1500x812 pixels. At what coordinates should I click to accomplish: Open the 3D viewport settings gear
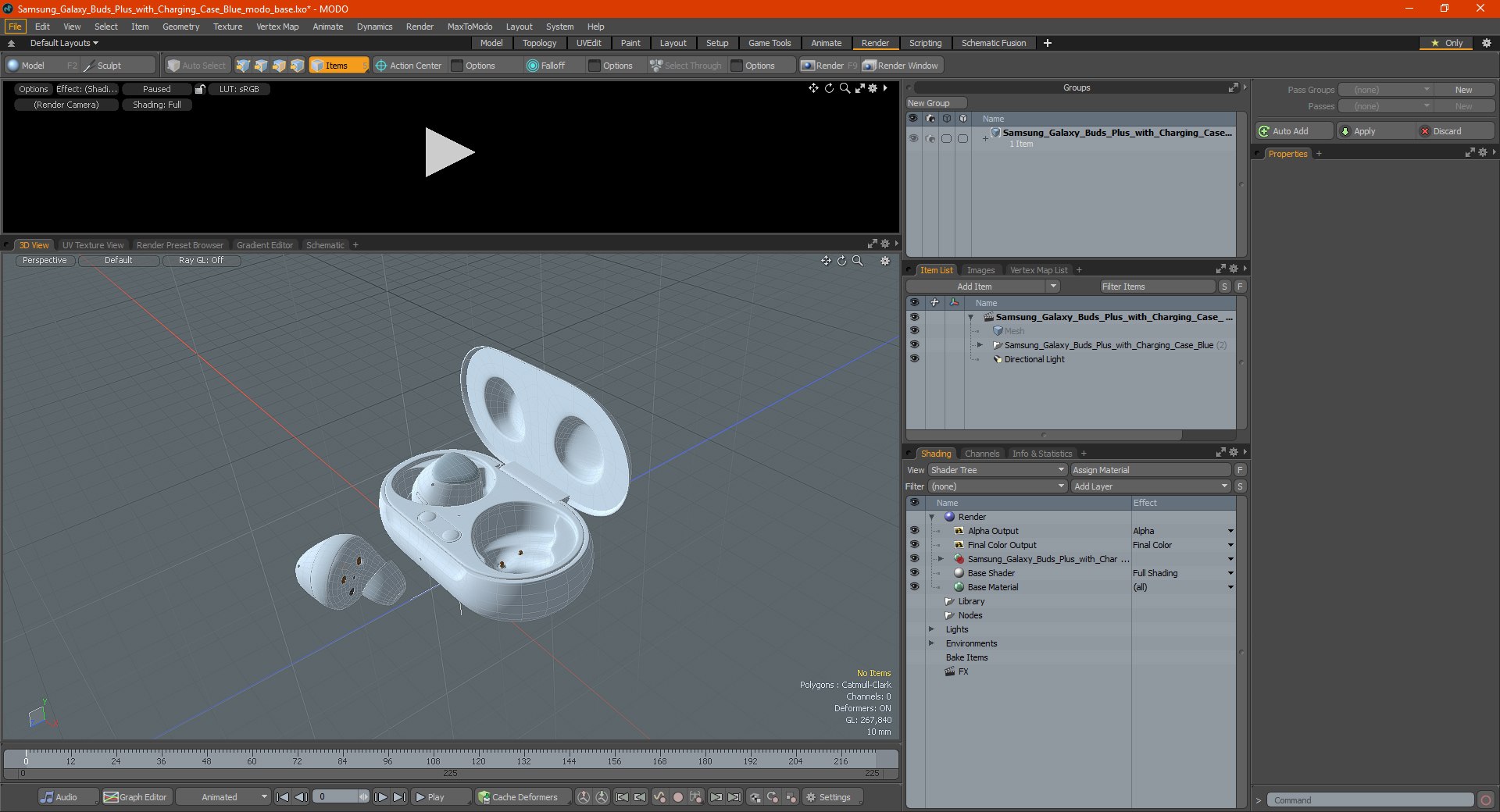[885, 261]
